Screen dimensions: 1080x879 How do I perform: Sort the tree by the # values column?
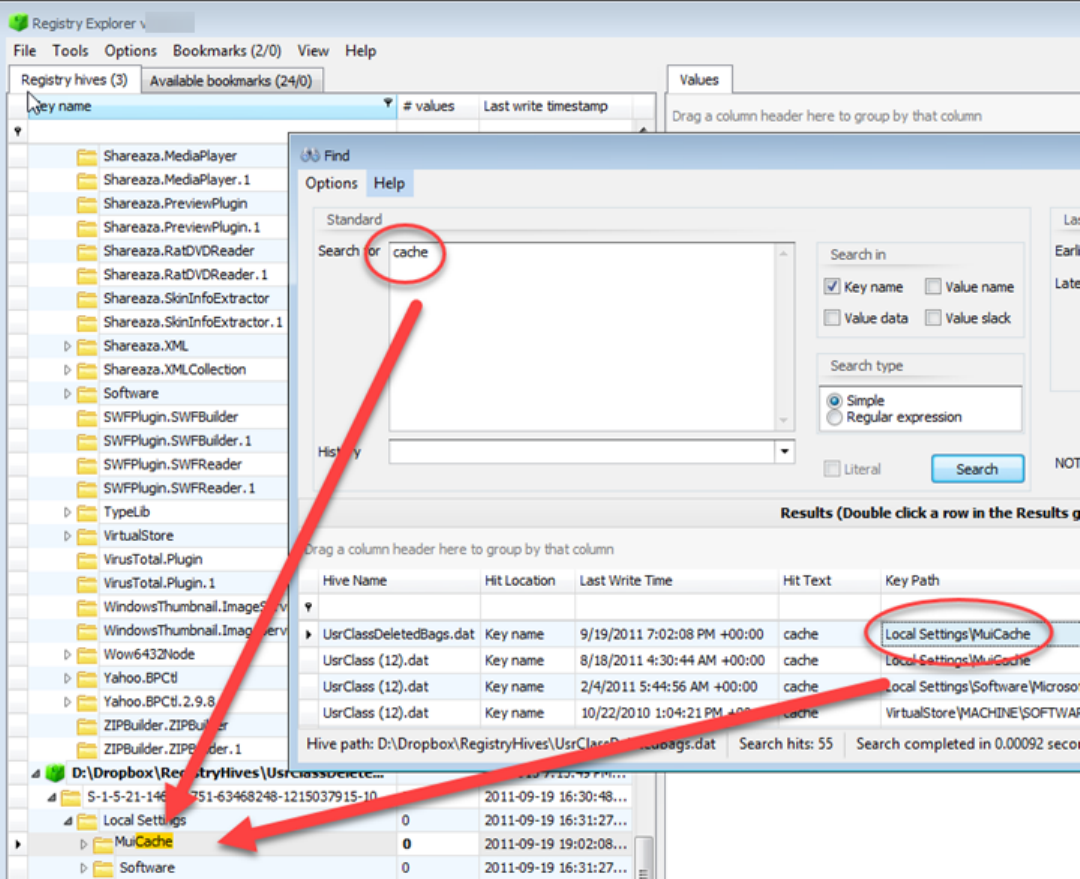[437, 106]
